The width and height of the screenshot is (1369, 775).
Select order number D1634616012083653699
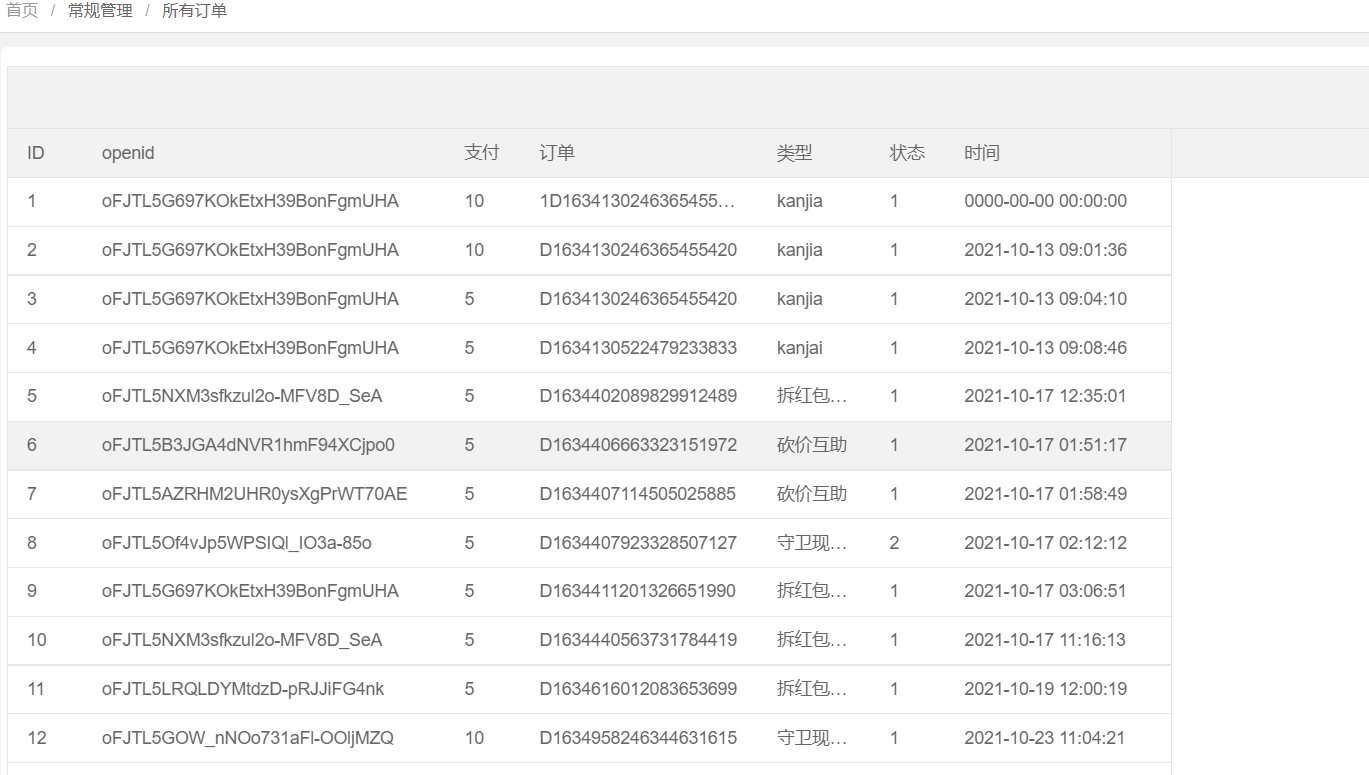tap(638, 689)
